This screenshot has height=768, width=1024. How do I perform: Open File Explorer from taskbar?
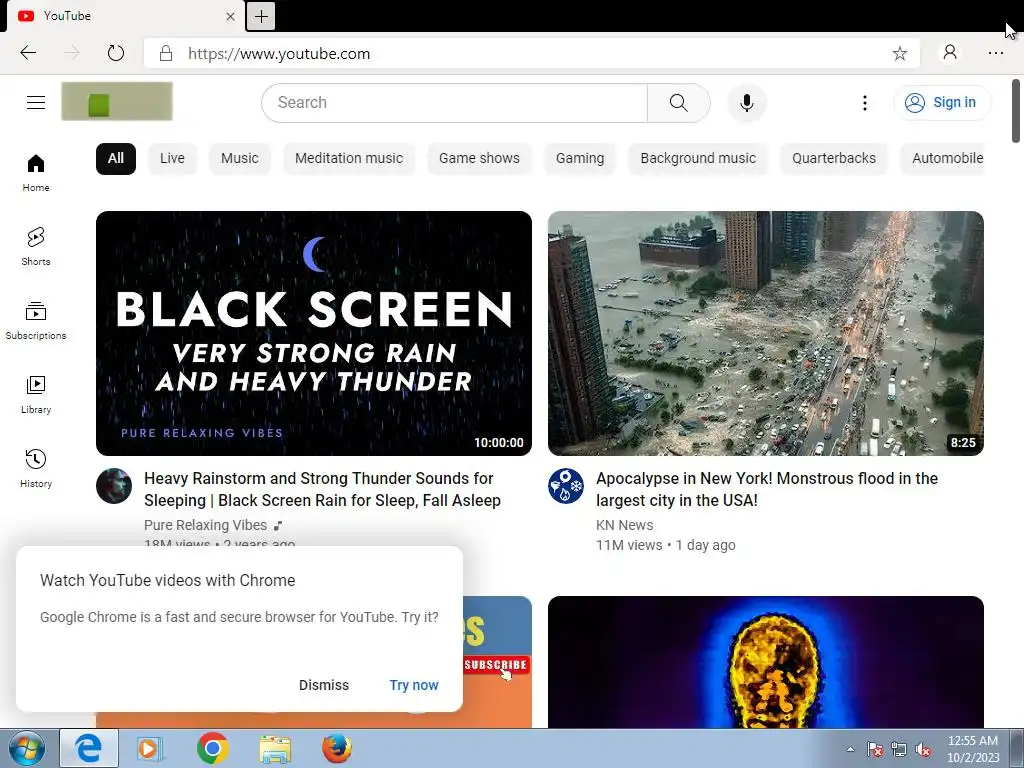click(275, 748)
